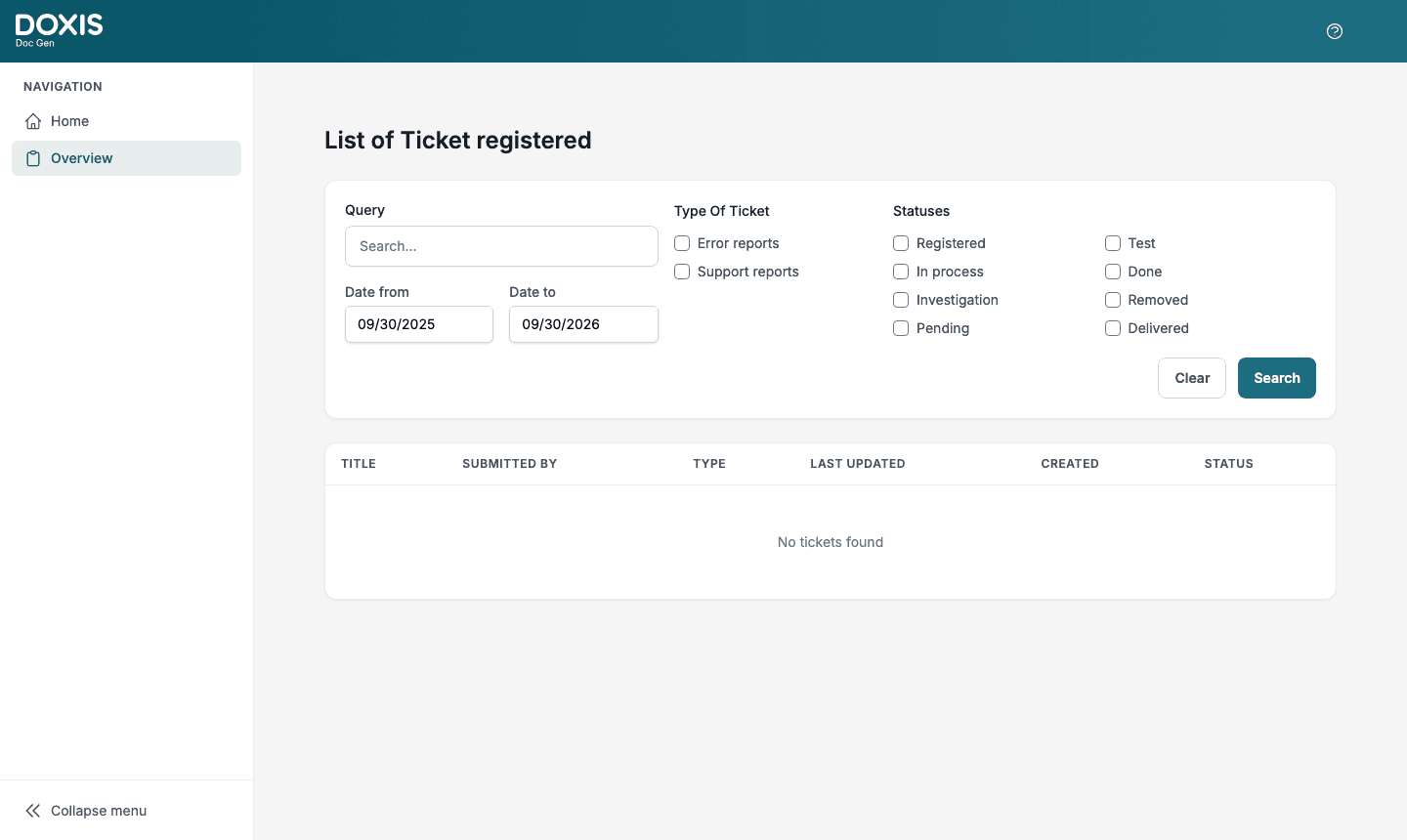1407x840 pixels.
Task: Toggle the In process status
Action: click(x=901, y=272)
